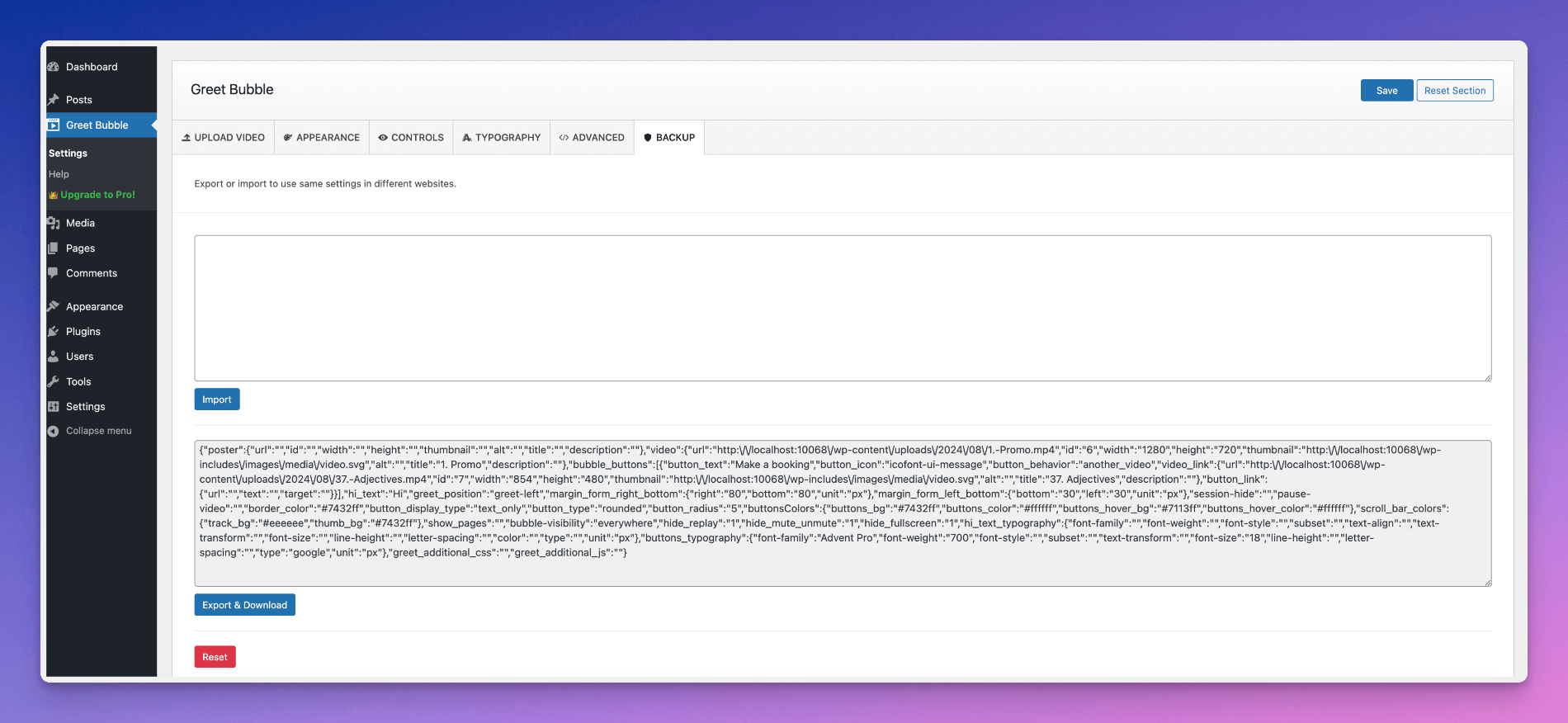Click the red Reset button
This screenshot has height=723, width=1568.
[x=215, y=657]
